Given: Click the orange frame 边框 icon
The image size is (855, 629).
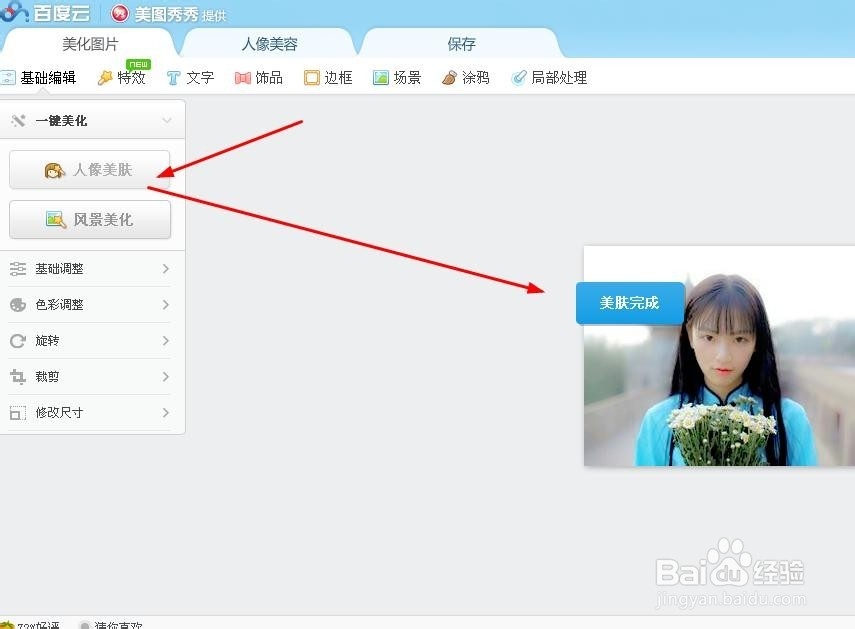Looking at the screenshot, I should click(311, 78).
